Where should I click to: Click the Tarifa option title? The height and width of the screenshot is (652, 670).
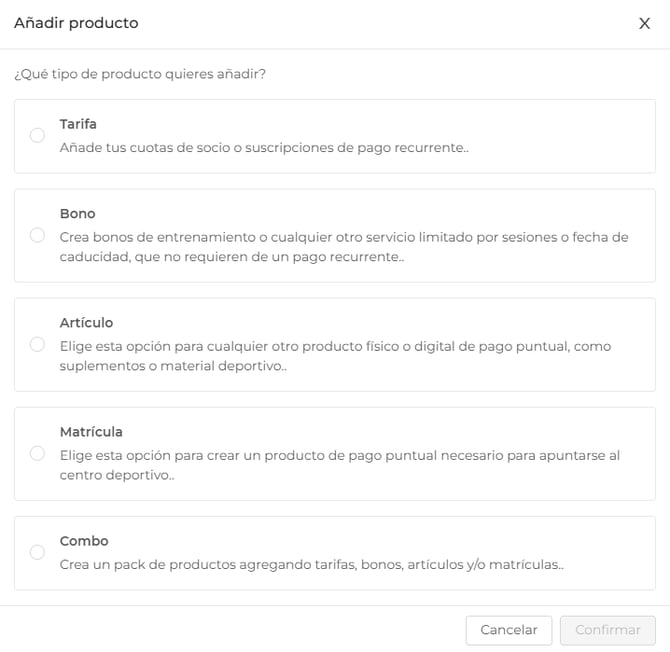78,124
